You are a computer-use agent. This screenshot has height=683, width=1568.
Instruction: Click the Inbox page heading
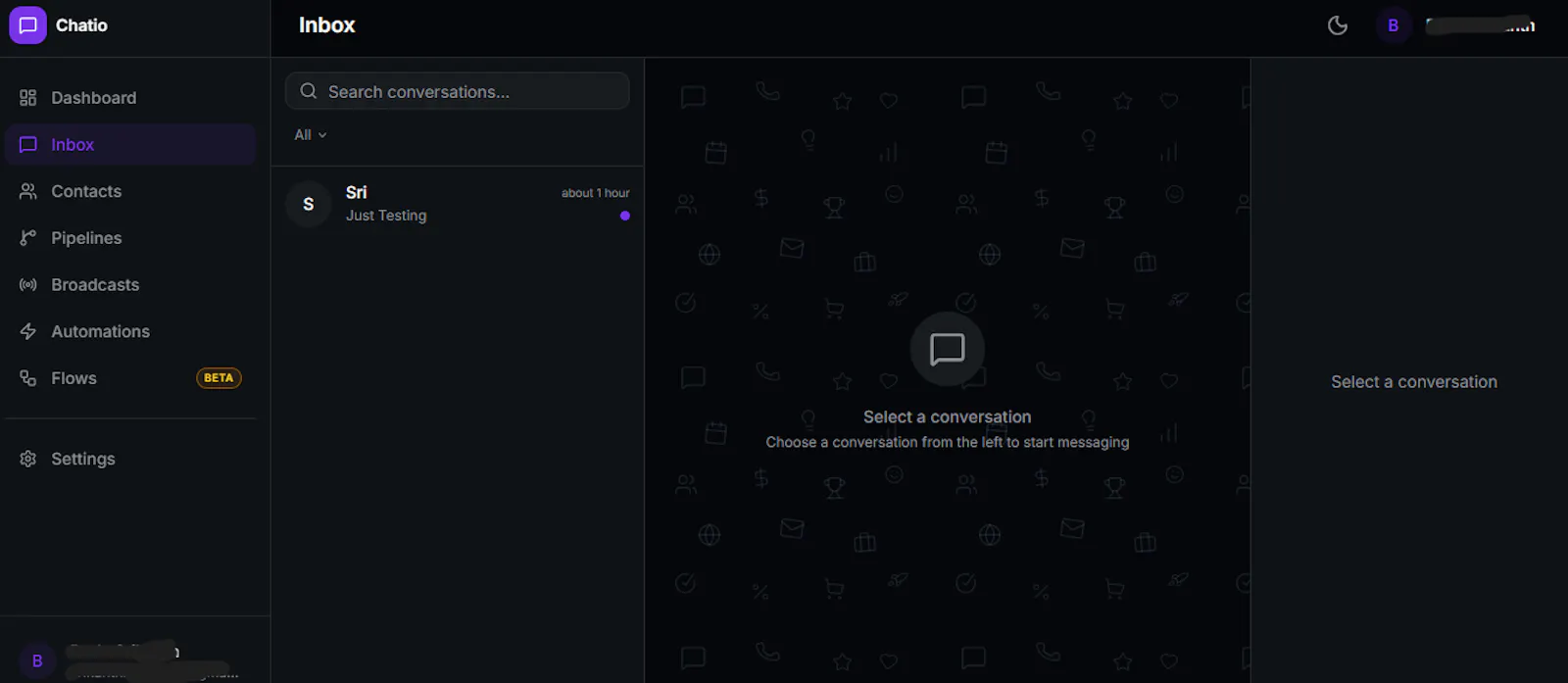(326, 25)
